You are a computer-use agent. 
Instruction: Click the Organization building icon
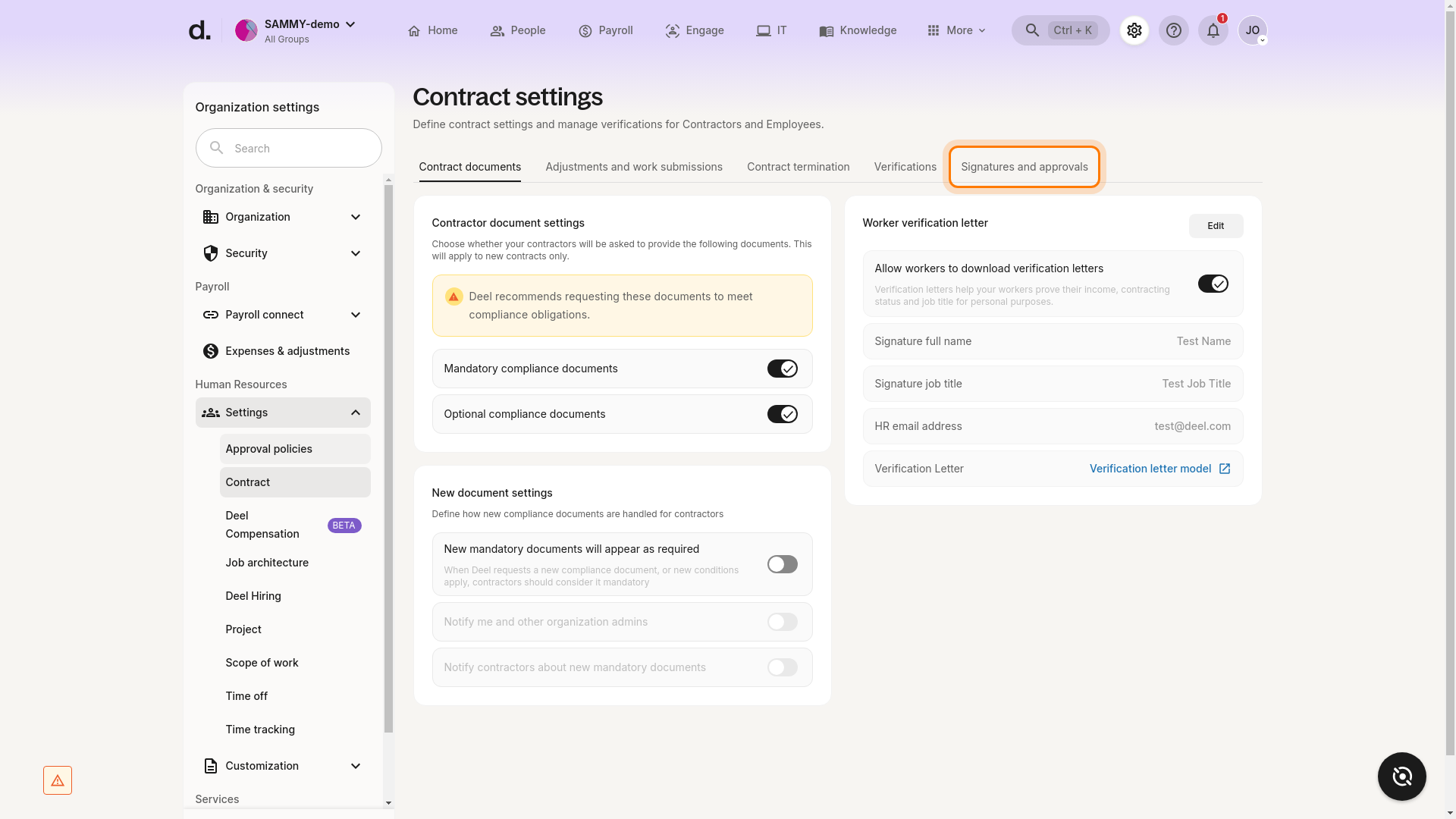click(211, 217)
